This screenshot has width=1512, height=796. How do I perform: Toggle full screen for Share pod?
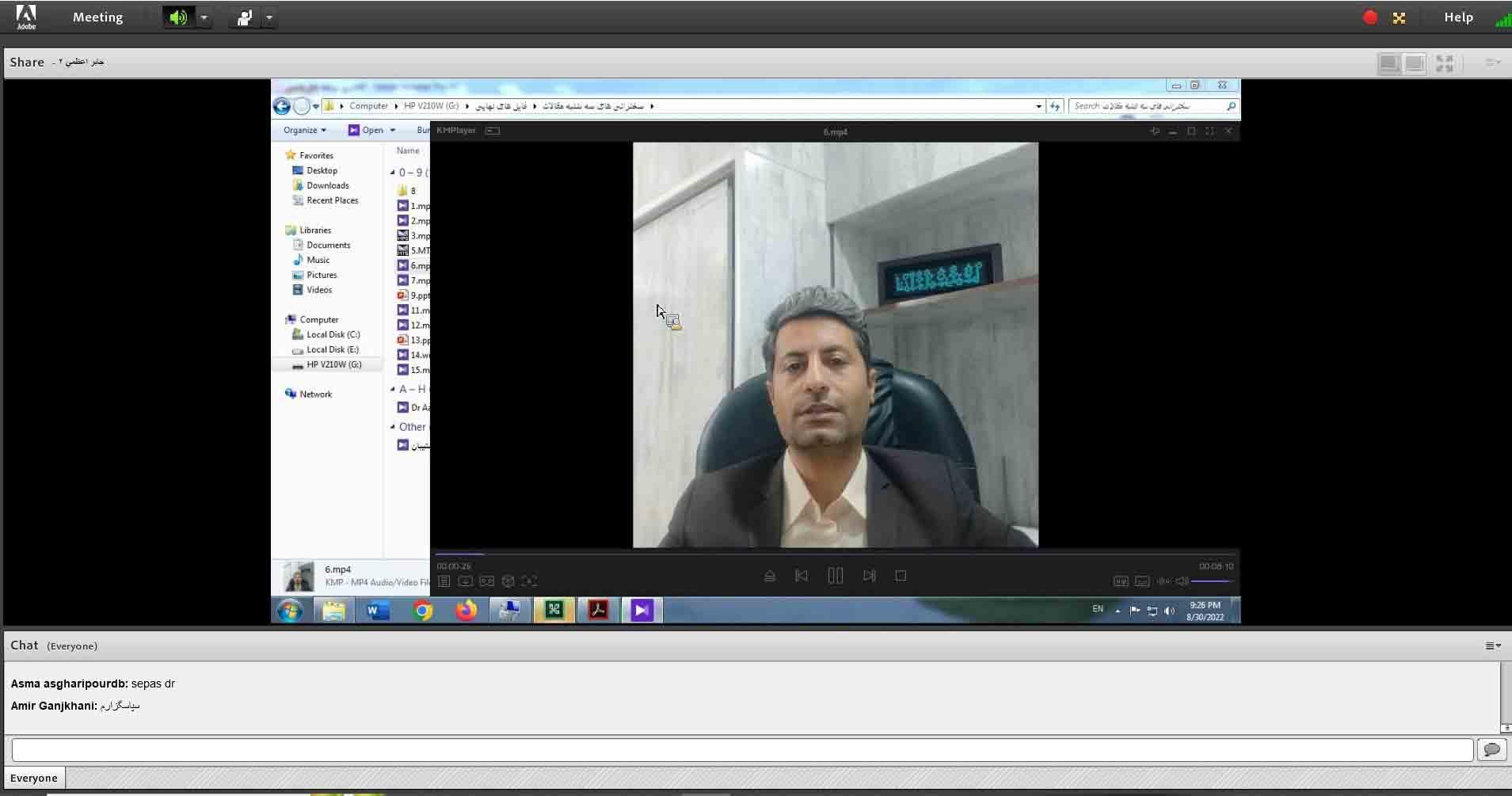[1444, 63]
